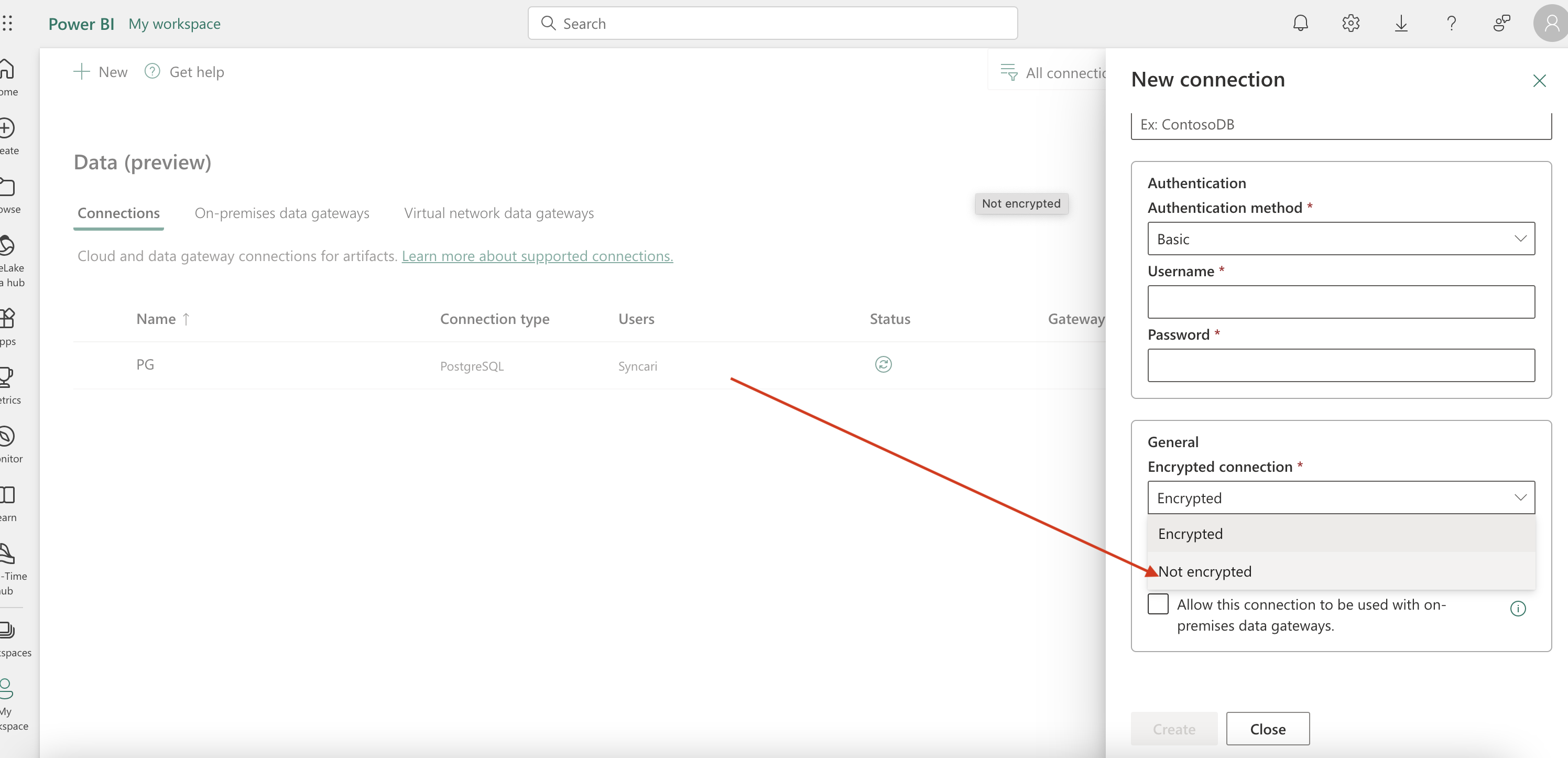Click the info icon beside gateway checkbox
Viewport: 1568px width, 758px height.
click(x=1518, y=608)
